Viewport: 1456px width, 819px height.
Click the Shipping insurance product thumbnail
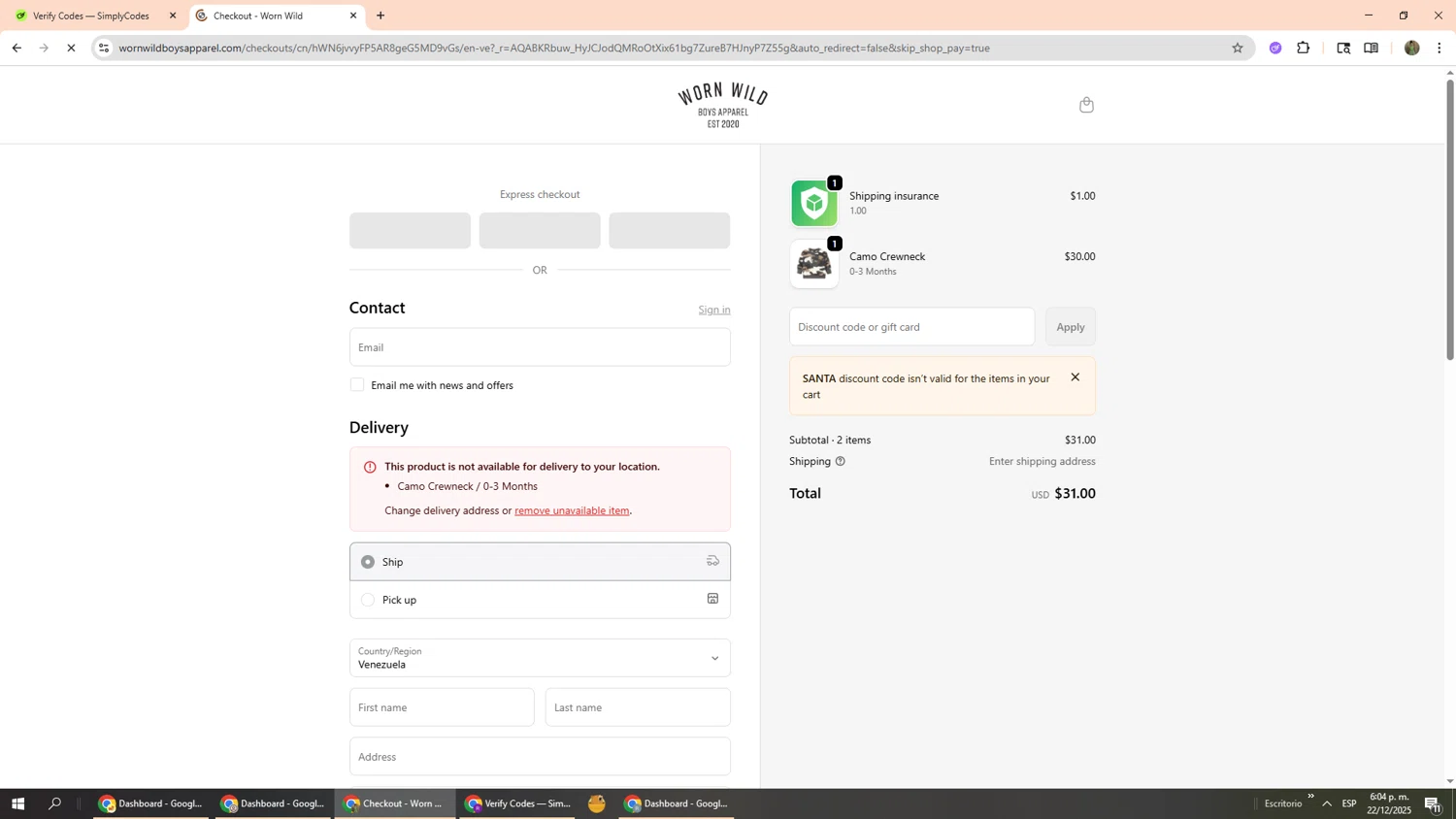click(x=814, y=204)
